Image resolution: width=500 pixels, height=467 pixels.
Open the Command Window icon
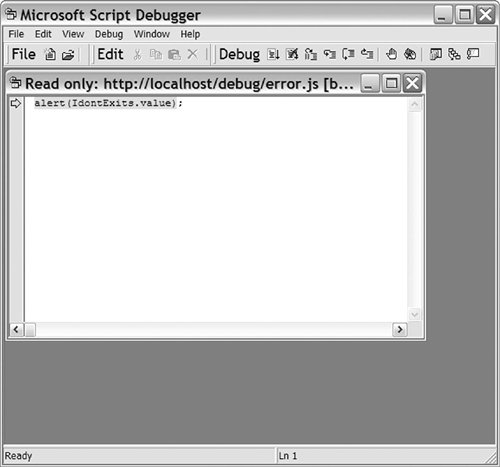(x=473, y=54)
